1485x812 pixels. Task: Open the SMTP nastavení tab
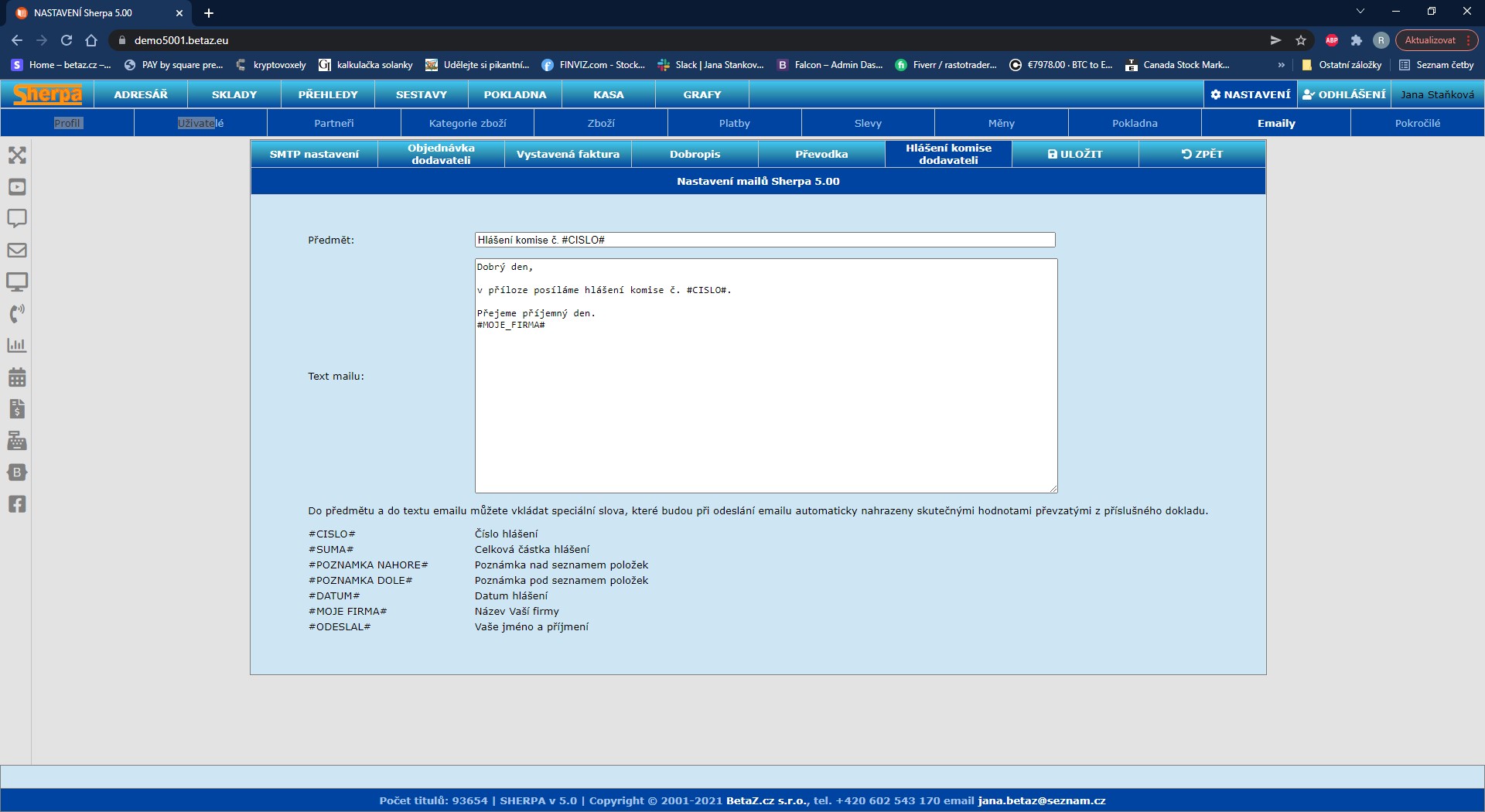coord(314,154)
